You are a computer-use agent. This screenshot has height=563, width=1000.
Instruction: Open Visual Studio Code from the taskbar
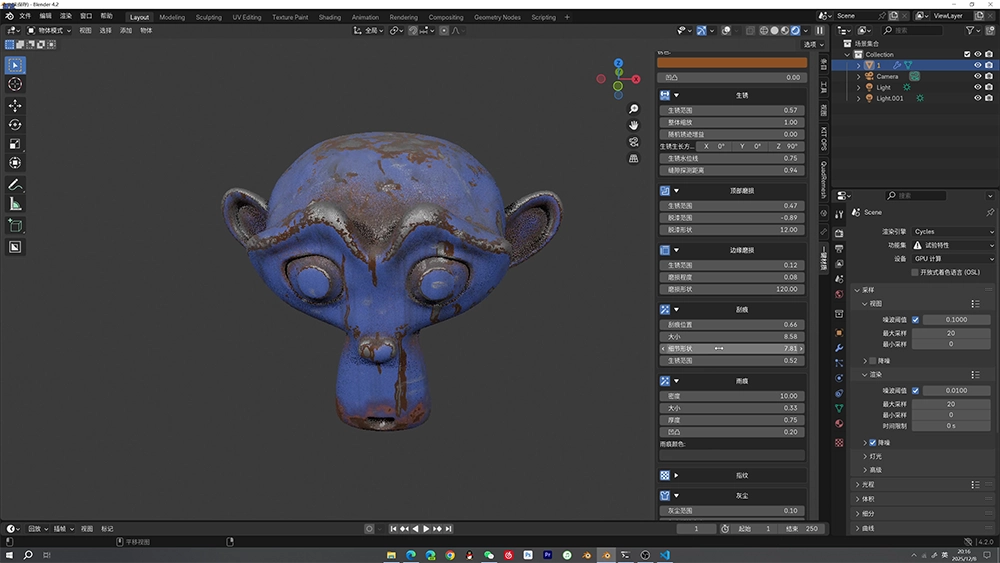(664, 554)
